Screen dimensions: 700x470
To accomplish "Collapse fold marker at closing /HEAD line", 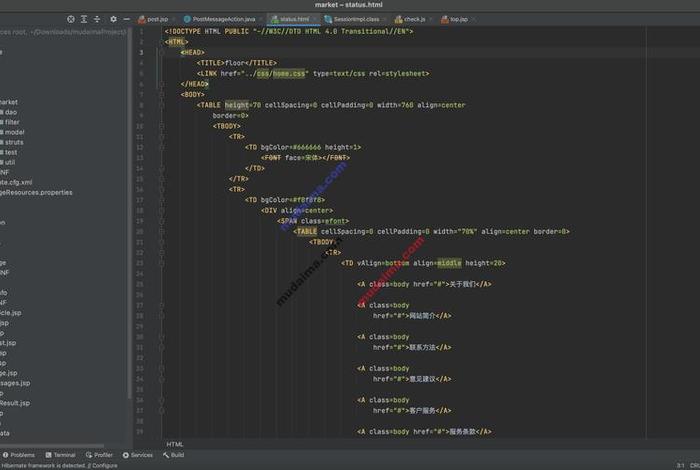I will pos(162,84).
